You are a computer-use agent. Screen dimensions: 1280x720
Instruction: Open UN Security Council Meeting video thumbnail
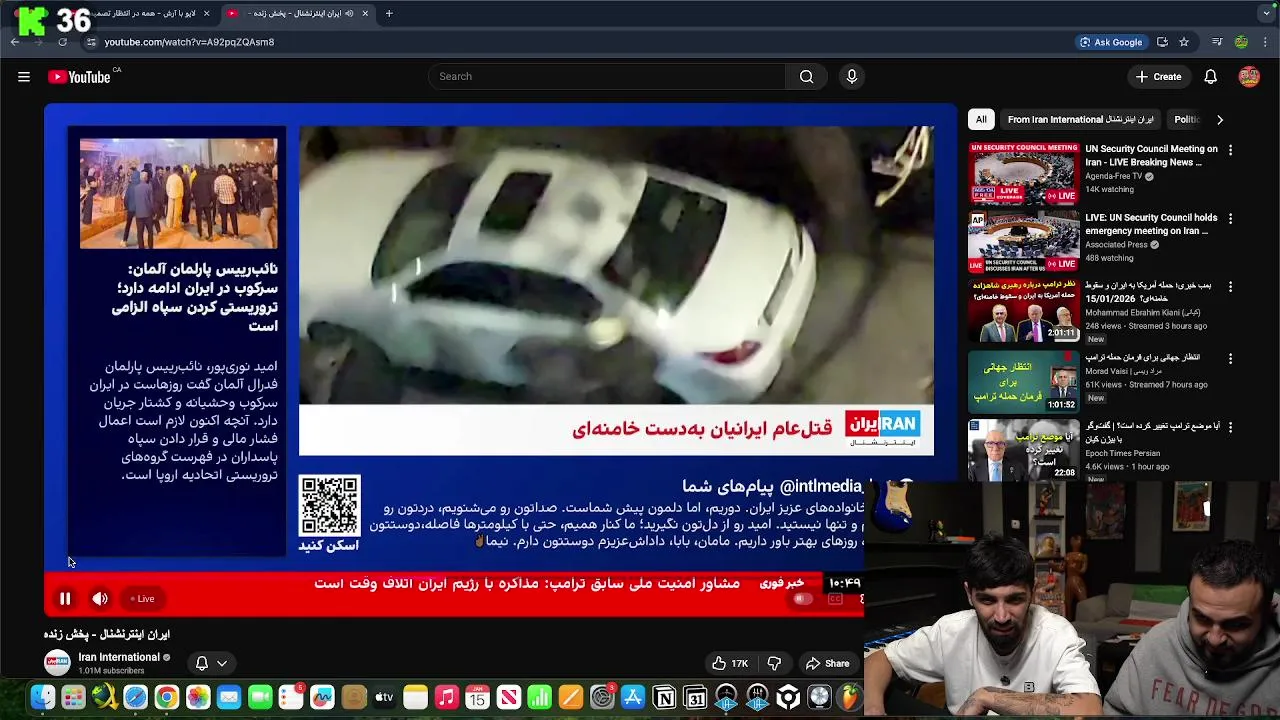click(x=1023, y=173)
